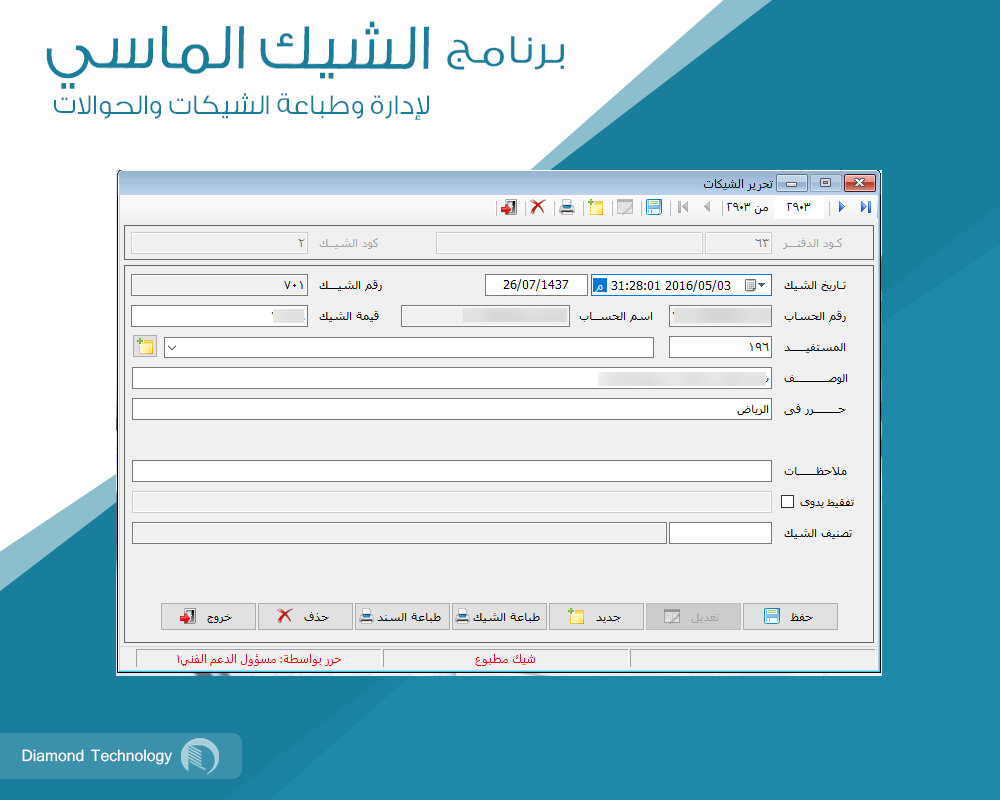The image size is (1000, 800).
Task: Click the جديد new button
Action: (596, 616)
